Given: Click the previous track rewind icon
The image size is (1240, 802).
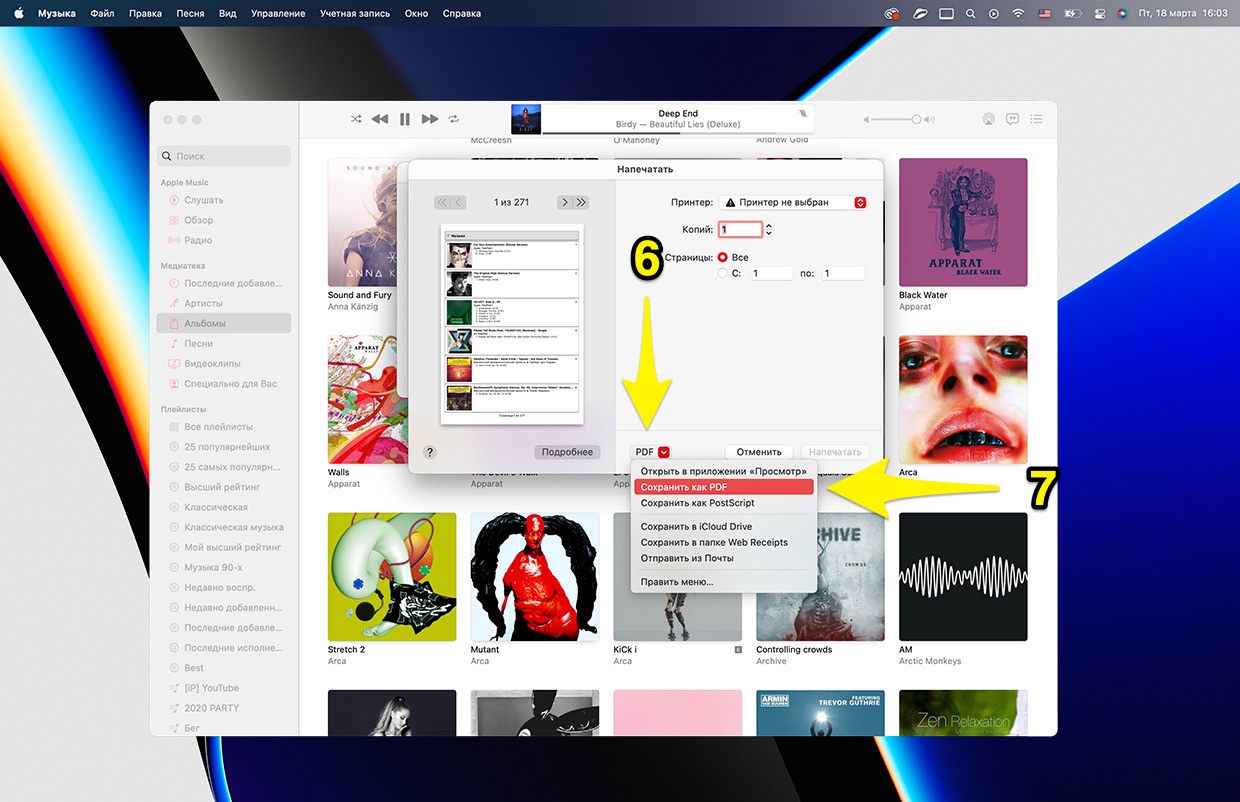Looking at the screenshot, I should click(x=380, y=119).
